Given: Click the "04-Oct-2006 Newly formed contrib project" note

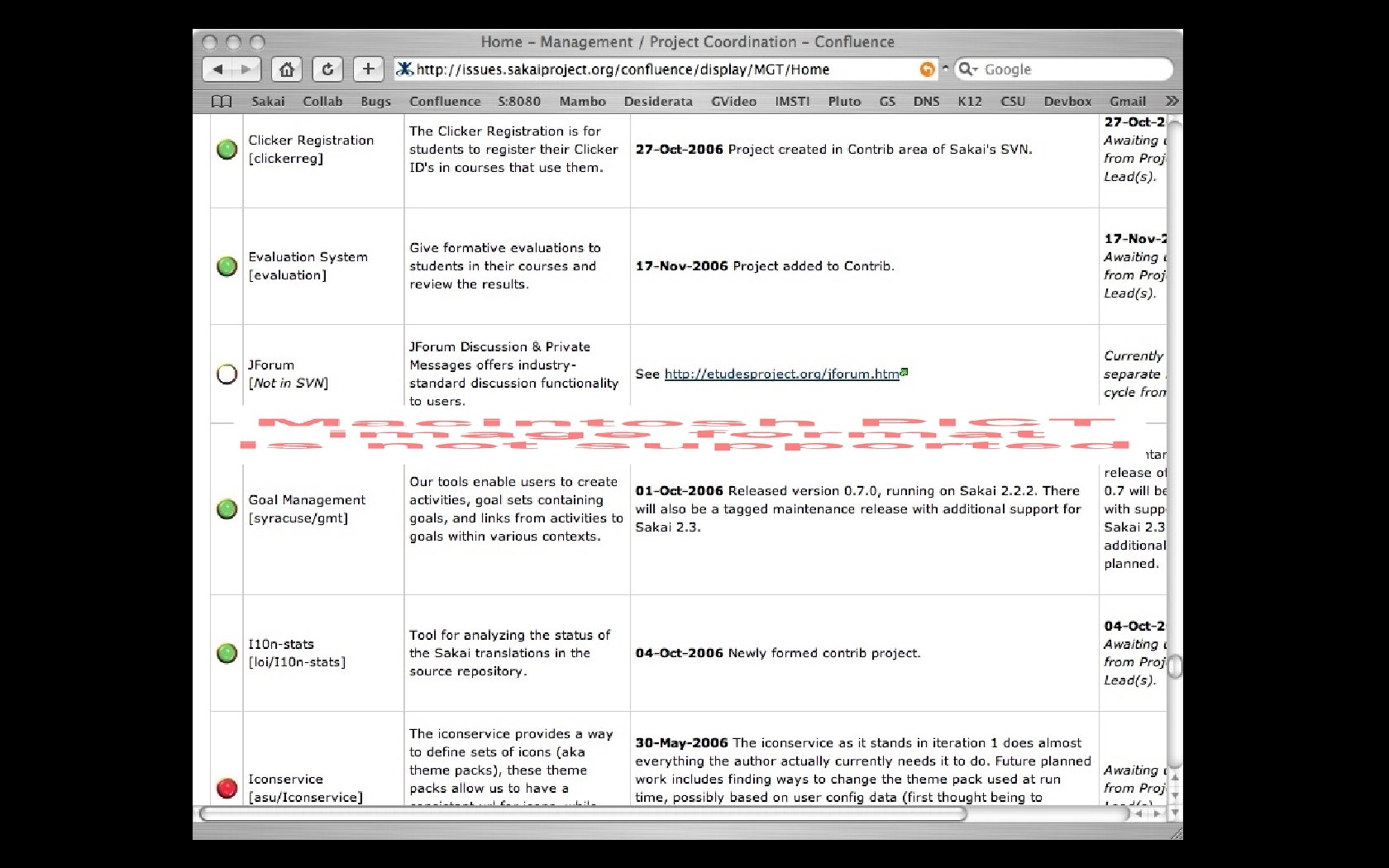Looking at the screenshot, I should pyautogui.click(x=778, y=653).
